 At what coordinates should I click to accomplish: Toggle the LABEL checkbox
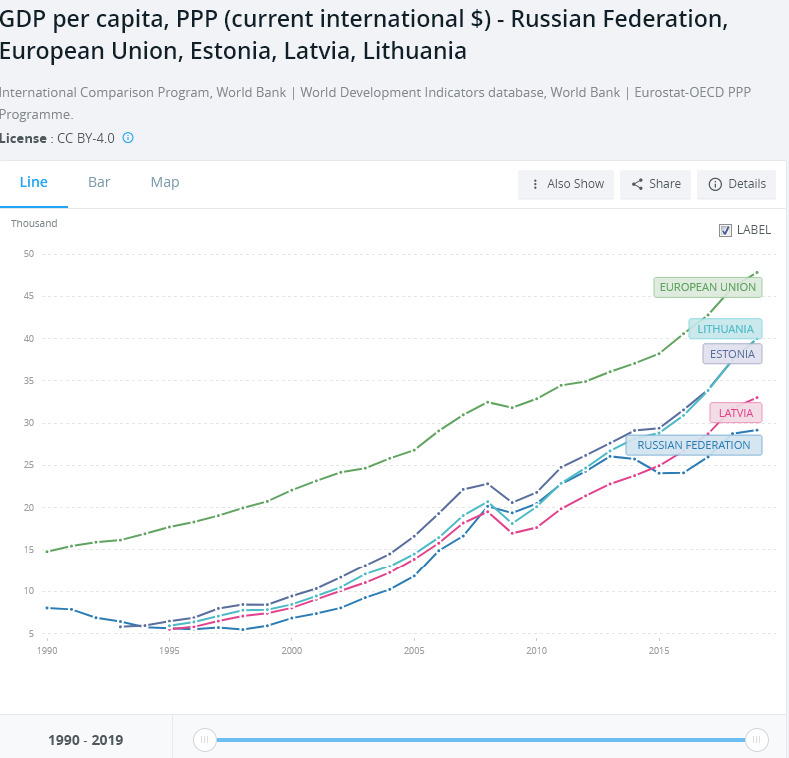[x=725, y=230]
